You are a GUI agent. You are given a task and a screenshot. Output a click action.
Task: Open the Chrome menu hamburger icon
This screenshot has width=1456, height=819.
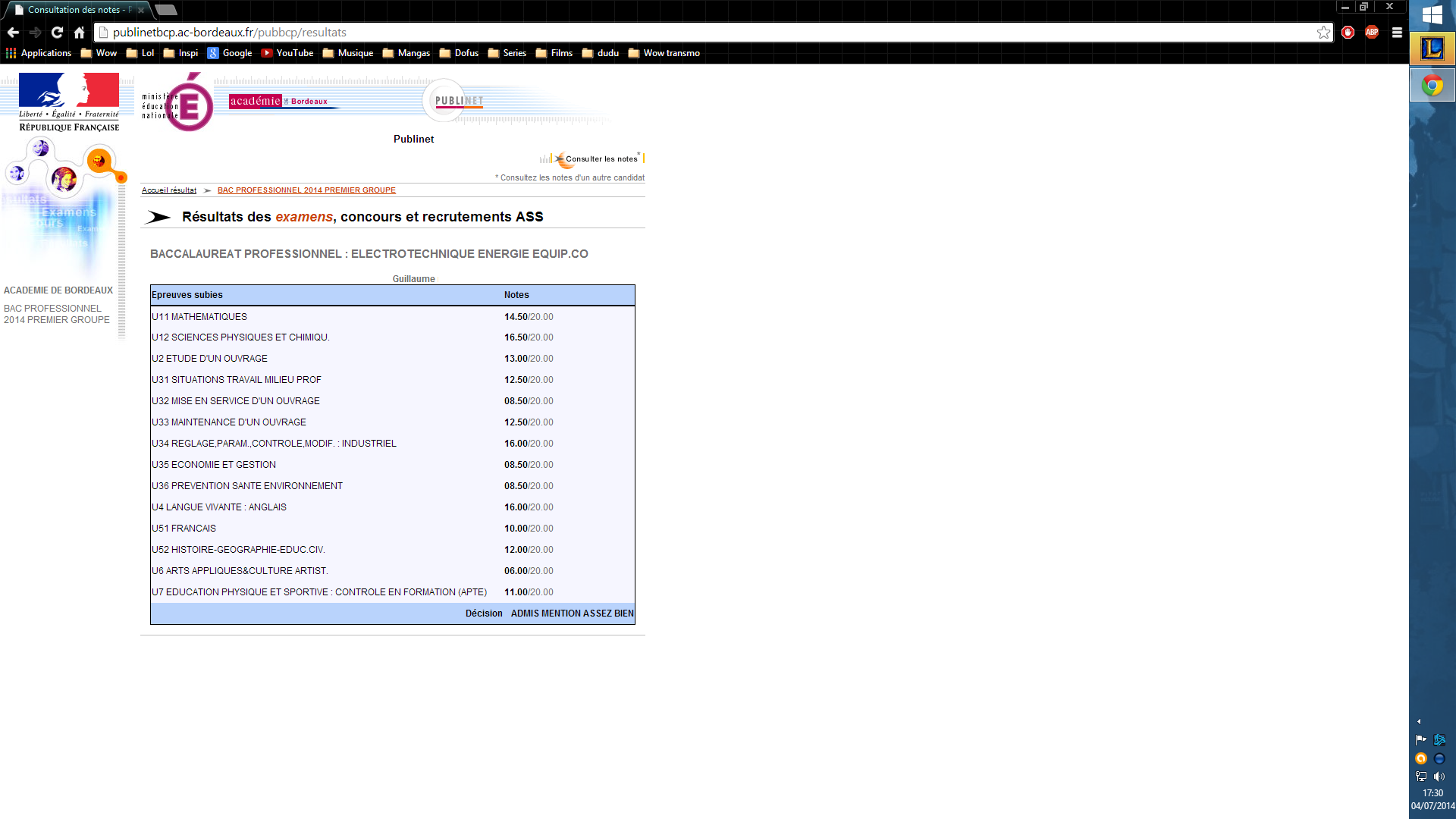pyautogui.click(x=1397, y=33)
